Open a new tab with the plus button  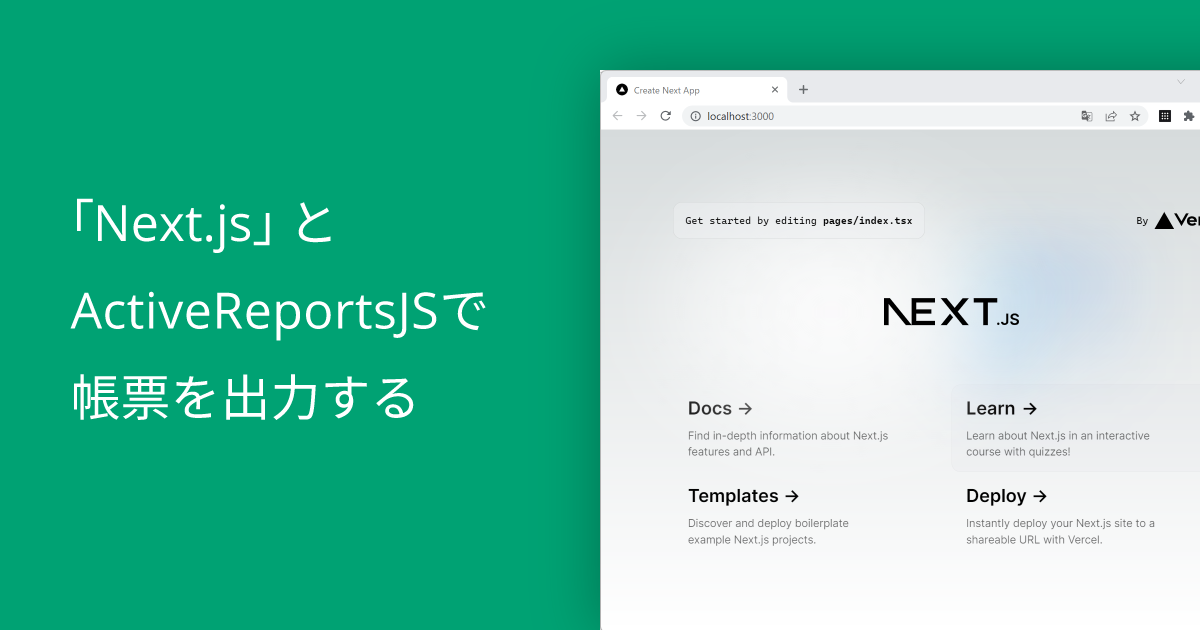tap(803, 89)
